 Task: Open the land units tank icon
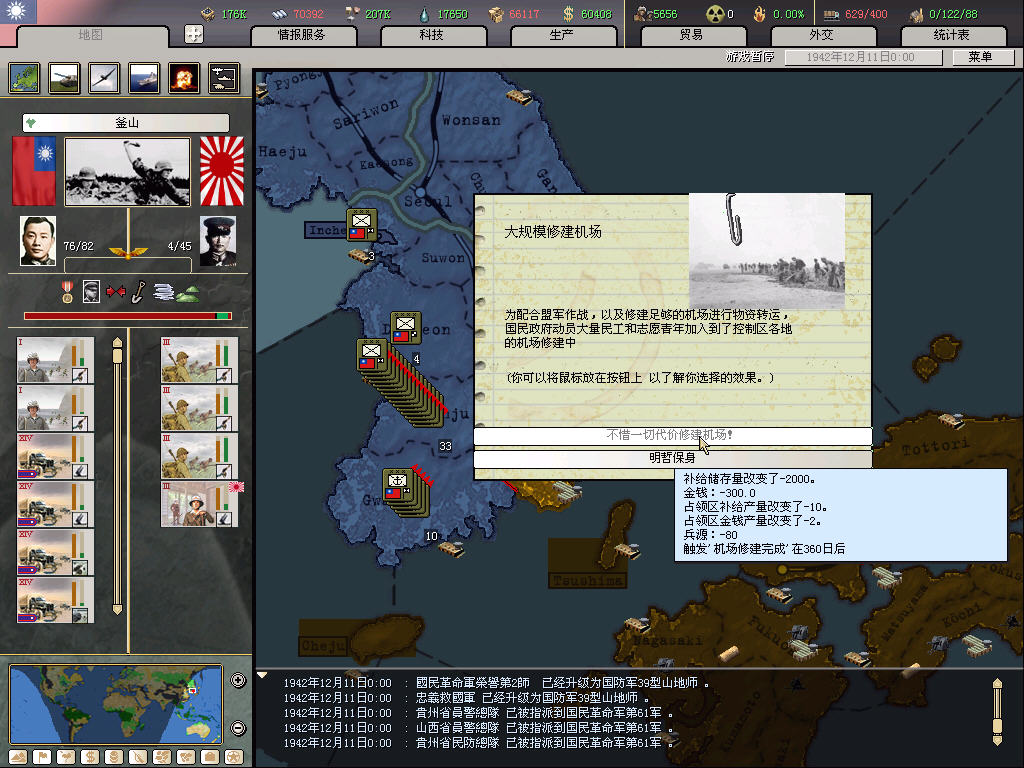pyautogui.click(x=64, y=78)
